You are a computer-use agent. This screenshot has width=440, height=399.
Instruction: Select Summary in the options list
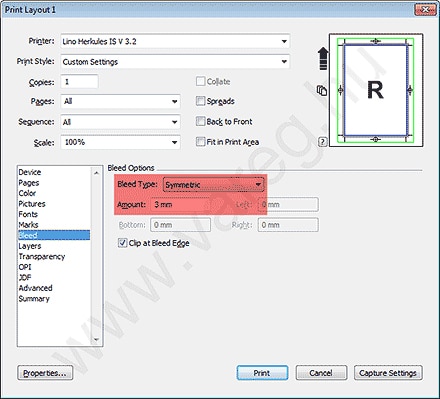(54, 299)
